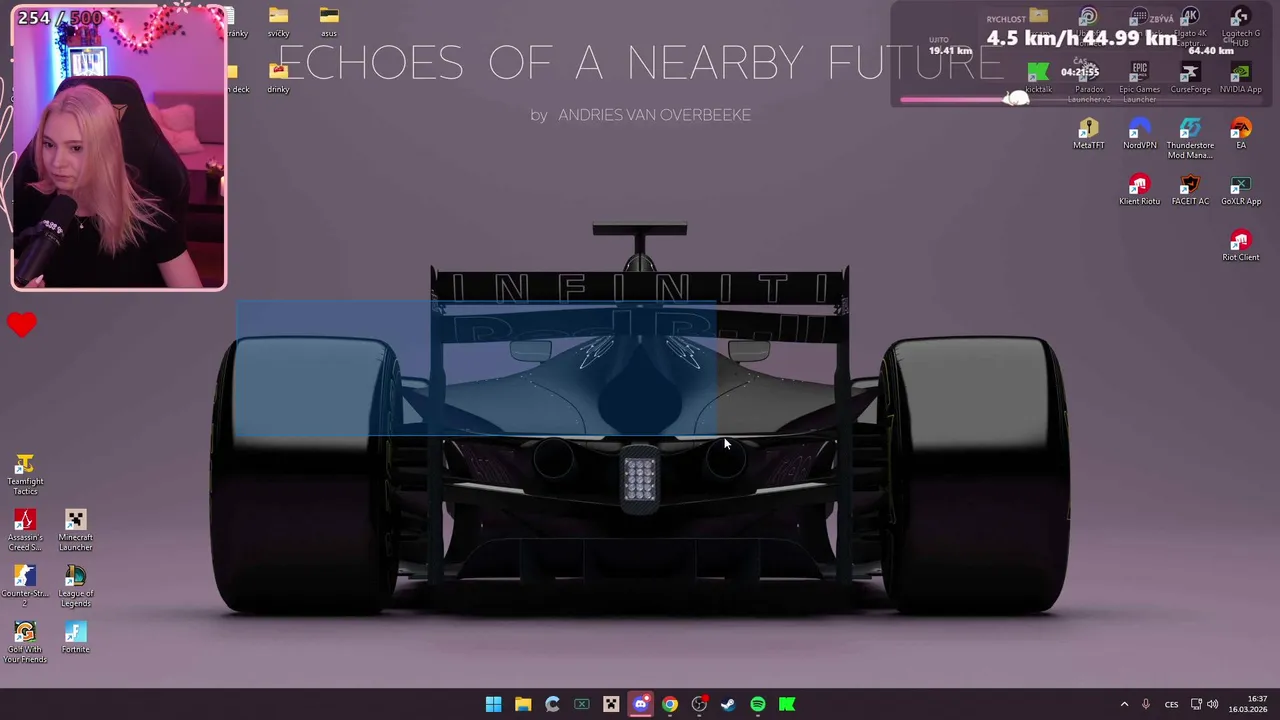Select the Fortnite desktop shortcut

point(75,637)
